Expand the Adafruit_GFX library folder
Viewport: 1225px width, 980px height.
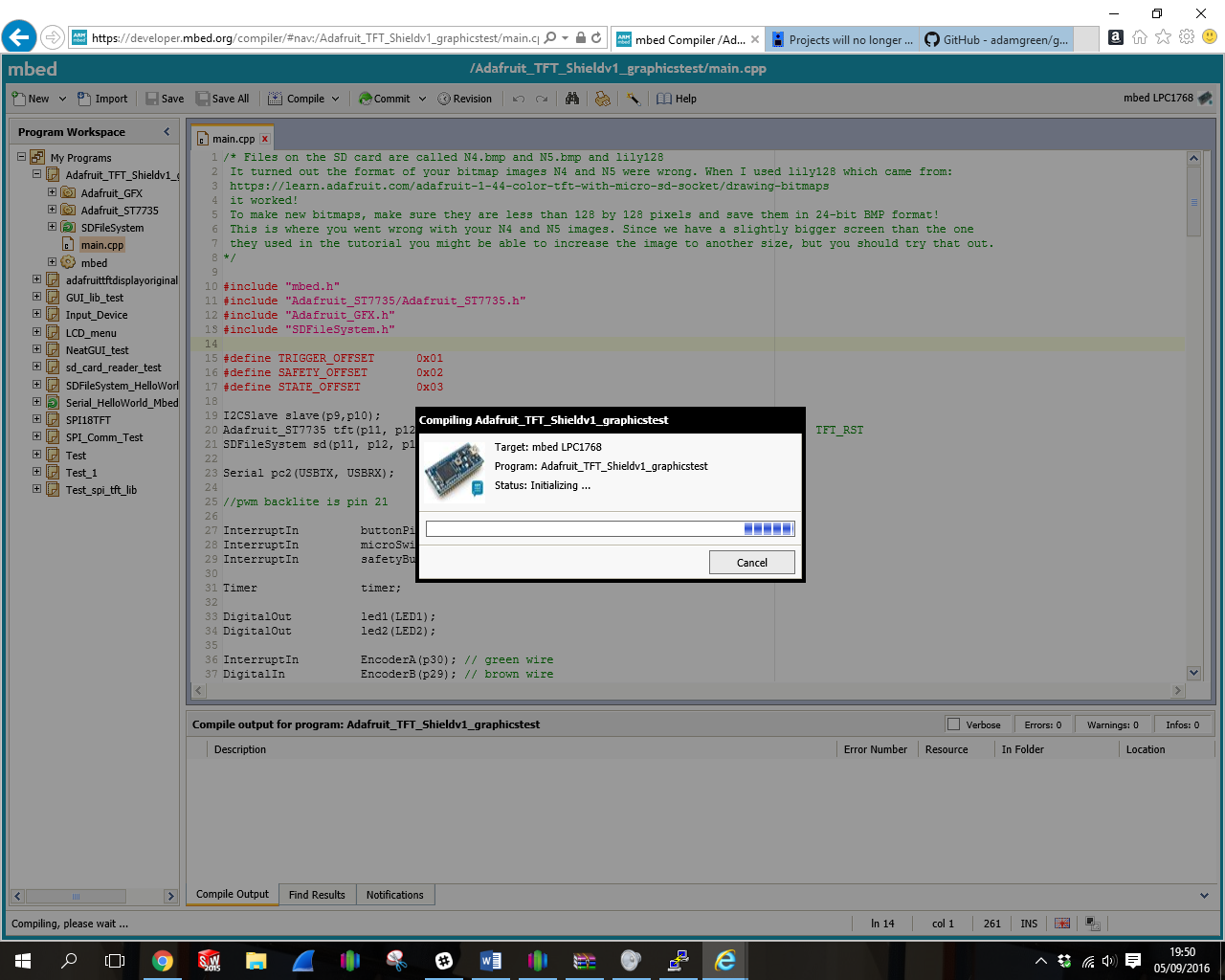(54, 192)
